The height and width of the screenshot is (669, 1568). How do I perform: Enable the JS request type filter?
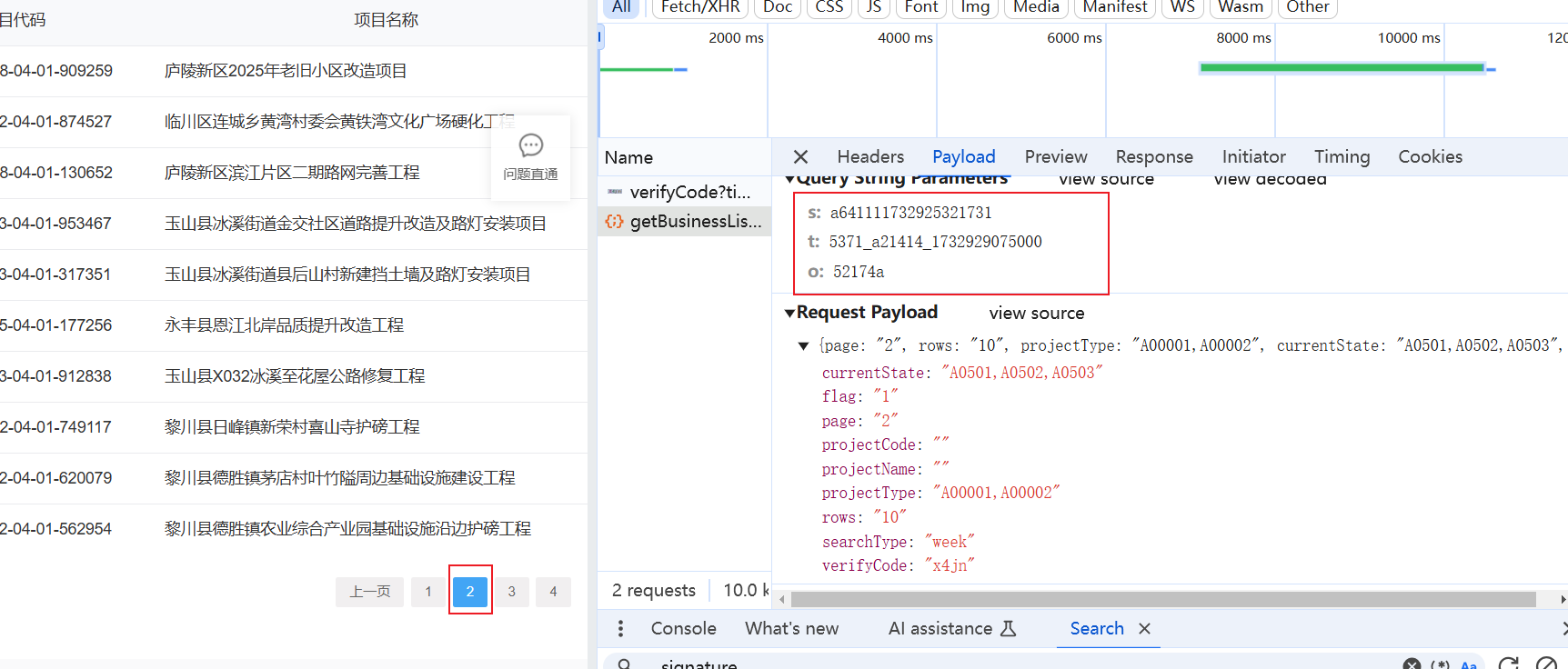[873, 7]
